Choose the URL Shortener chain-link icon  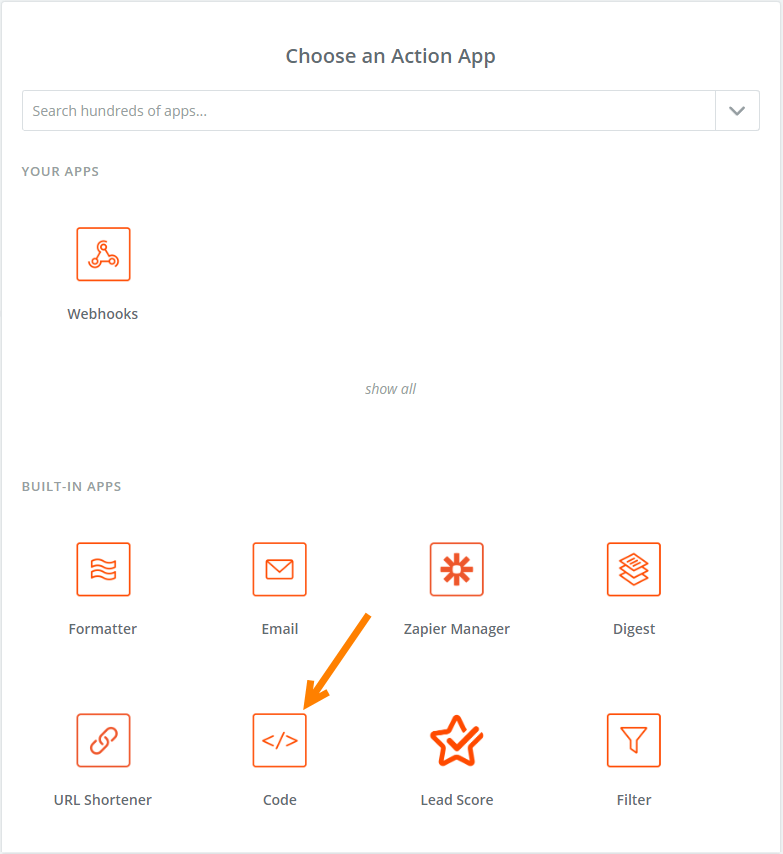pyautogui.click(x=103, y=740)
